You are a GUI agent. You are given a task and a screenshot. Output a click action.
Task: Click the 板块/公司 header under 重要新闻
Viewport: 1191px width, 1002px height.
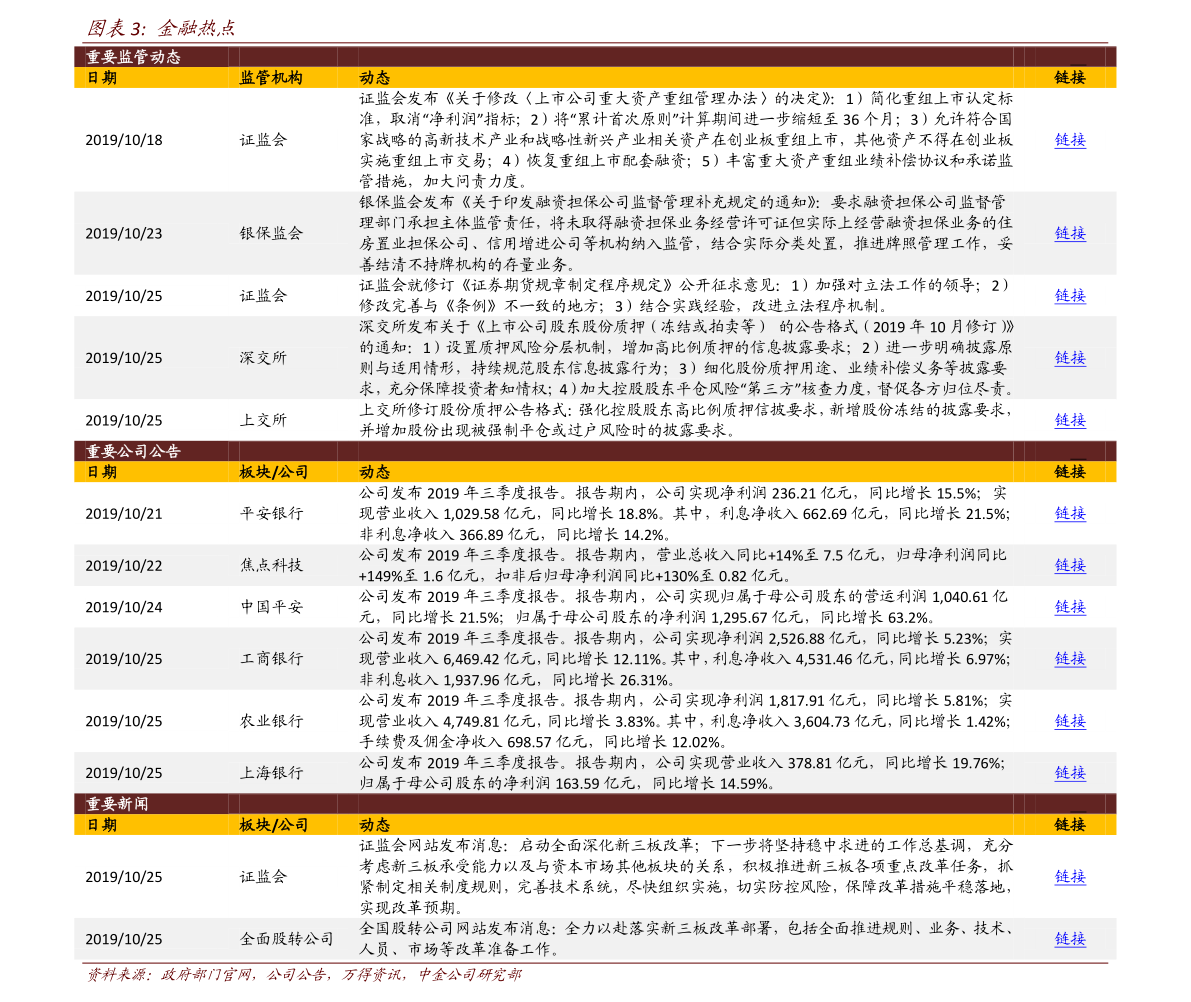(x=273, y=825)
